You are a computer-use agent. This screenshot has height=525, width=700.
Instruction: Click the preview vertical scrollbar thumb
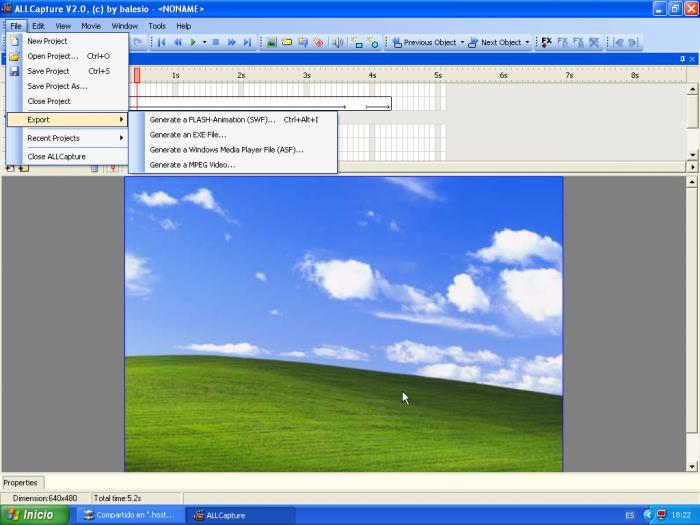click(x=692, y=310)
